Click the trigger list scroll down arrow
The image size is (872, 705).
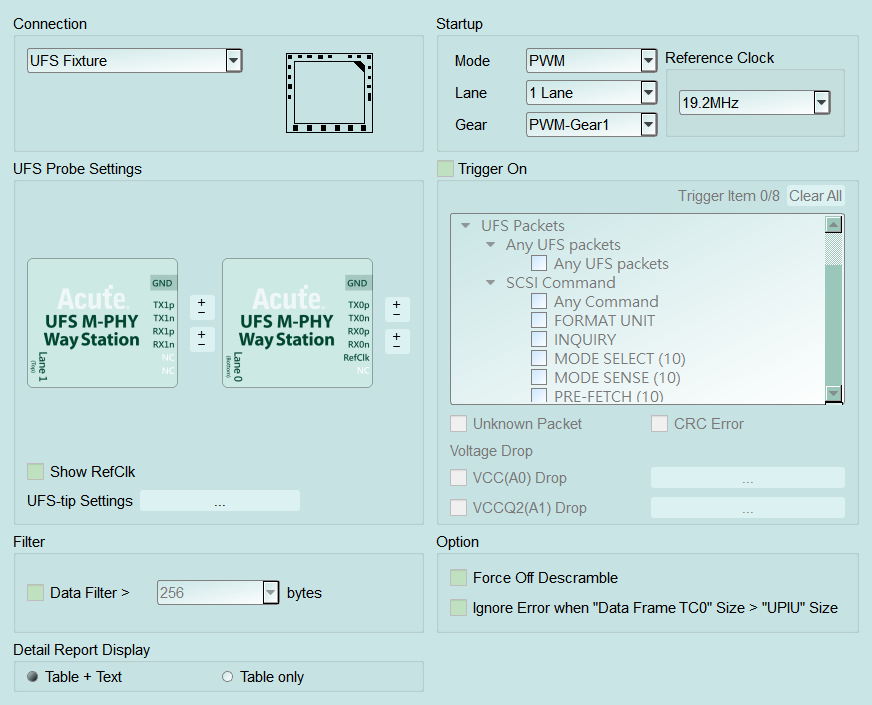[x=834, y=393]
